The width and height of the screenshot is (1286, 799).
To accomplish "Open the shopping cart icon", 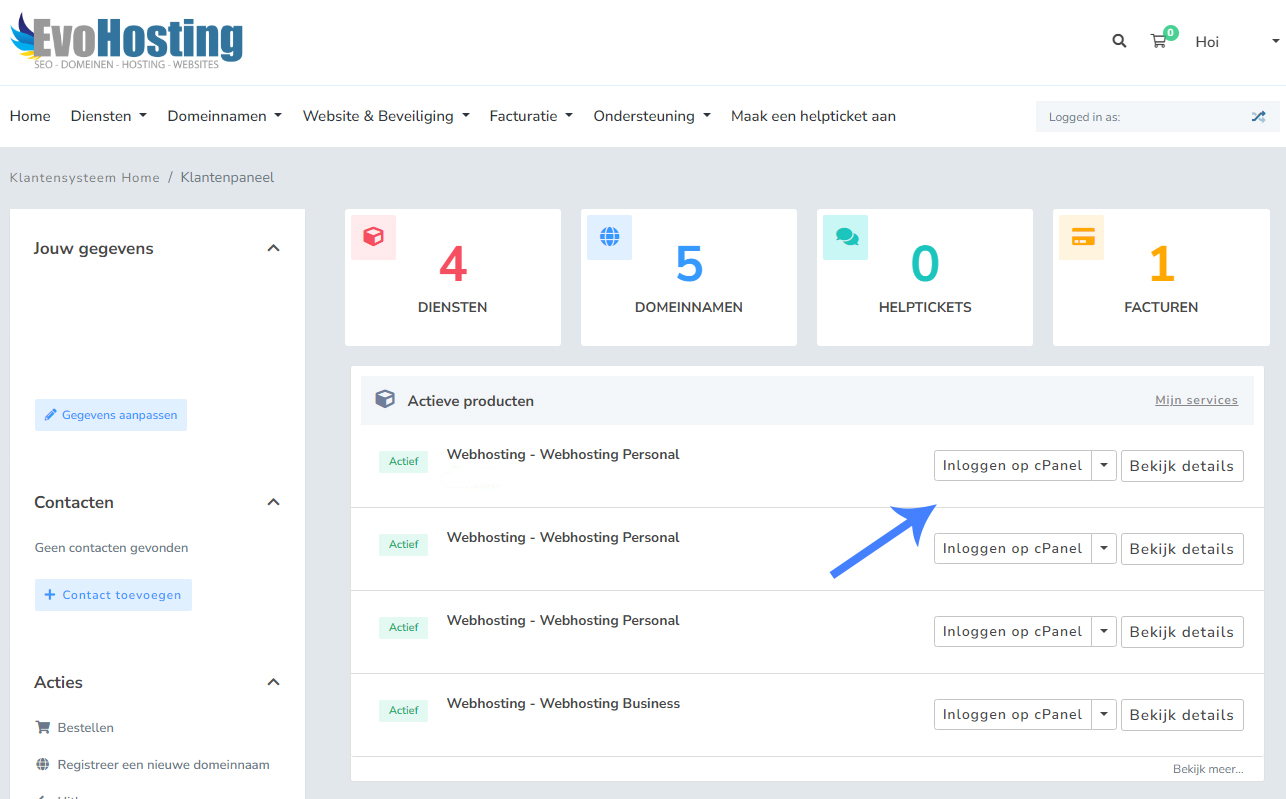I will point(1159,41).
